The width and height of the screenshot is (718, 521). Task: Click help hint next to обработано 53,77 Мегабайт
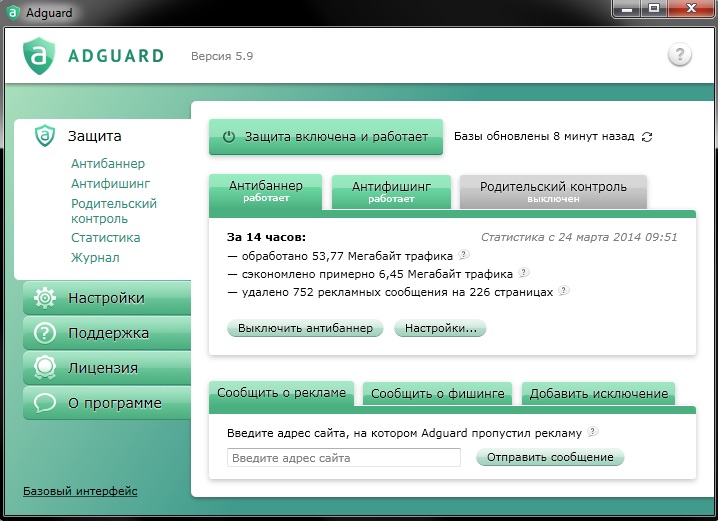[464, 254]
